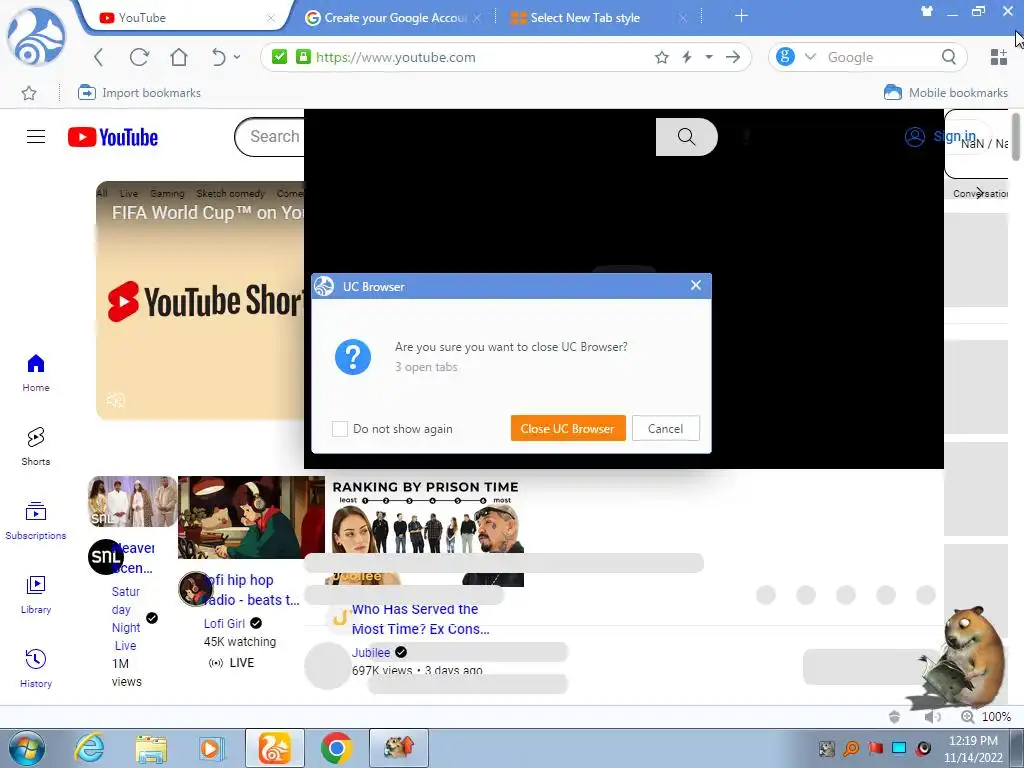Viewport: 1024px width, 768px height.
Task: Click the status bar speaker mute icon
Action: pyautogui.click(x=933, y=717)
